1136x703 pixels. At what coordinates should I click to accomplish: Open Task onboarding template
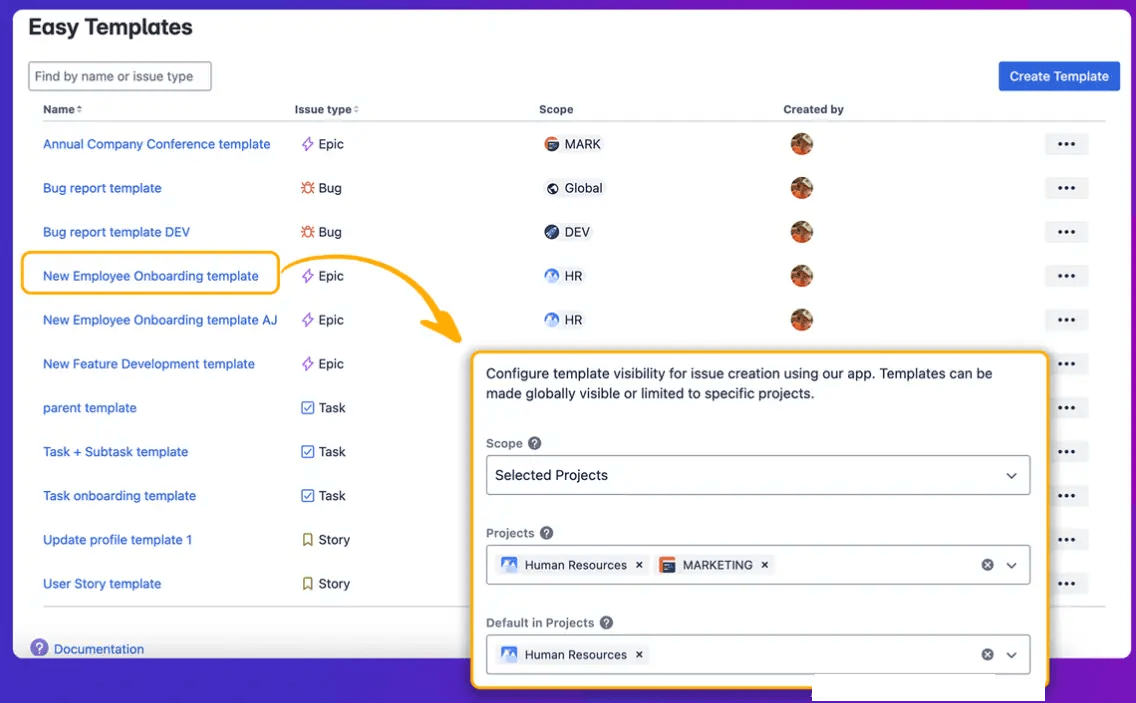(x=120, y=496)
